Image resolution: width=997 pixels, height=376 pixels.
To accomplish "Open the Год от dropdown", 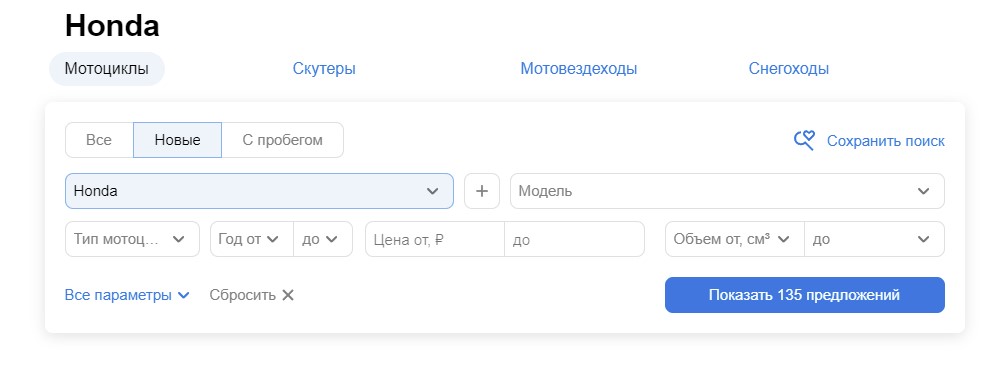I will 252,239.
